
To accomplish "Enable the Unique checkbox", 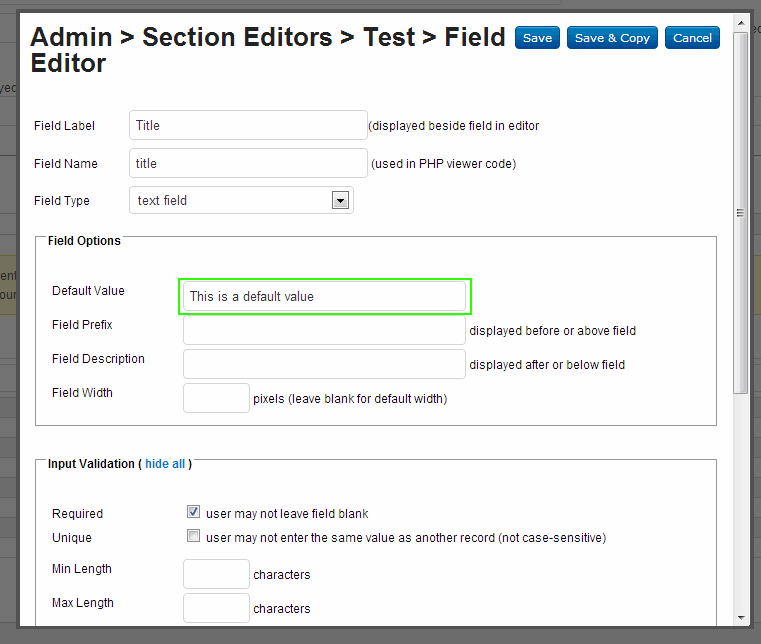I will (194, 536).
